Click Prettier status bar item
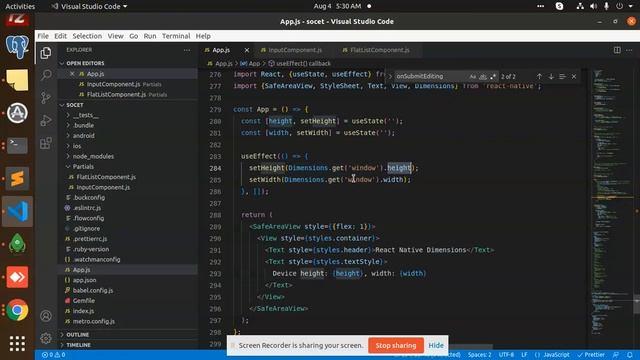Screen dimensions: 640x360 591,355
